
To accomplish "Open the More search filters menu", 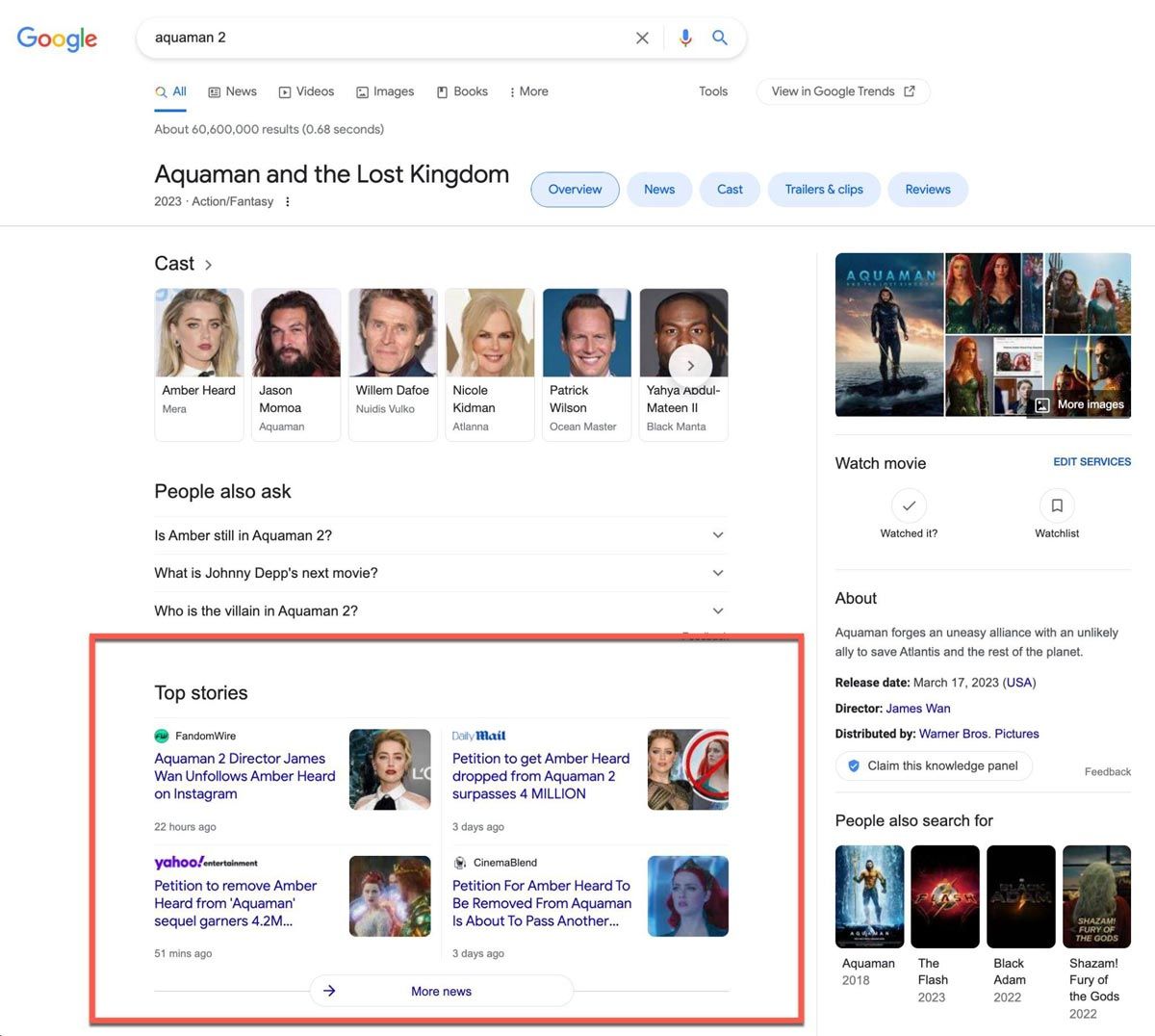I will [x=528, y=91].
